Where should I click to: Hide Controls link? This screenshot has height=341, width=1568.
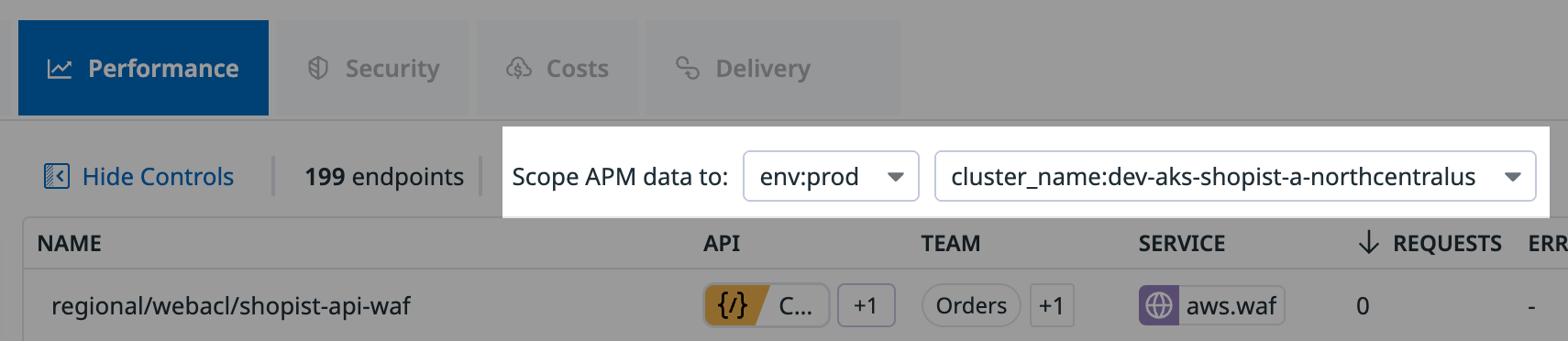[139, 176]
